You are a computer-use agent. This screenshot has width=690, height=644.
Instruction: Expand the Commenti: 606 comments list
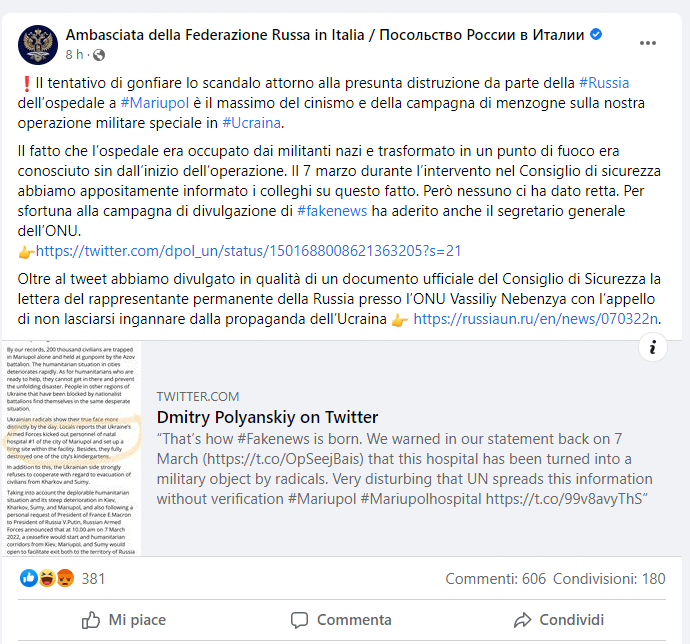[x=496, y=578]
